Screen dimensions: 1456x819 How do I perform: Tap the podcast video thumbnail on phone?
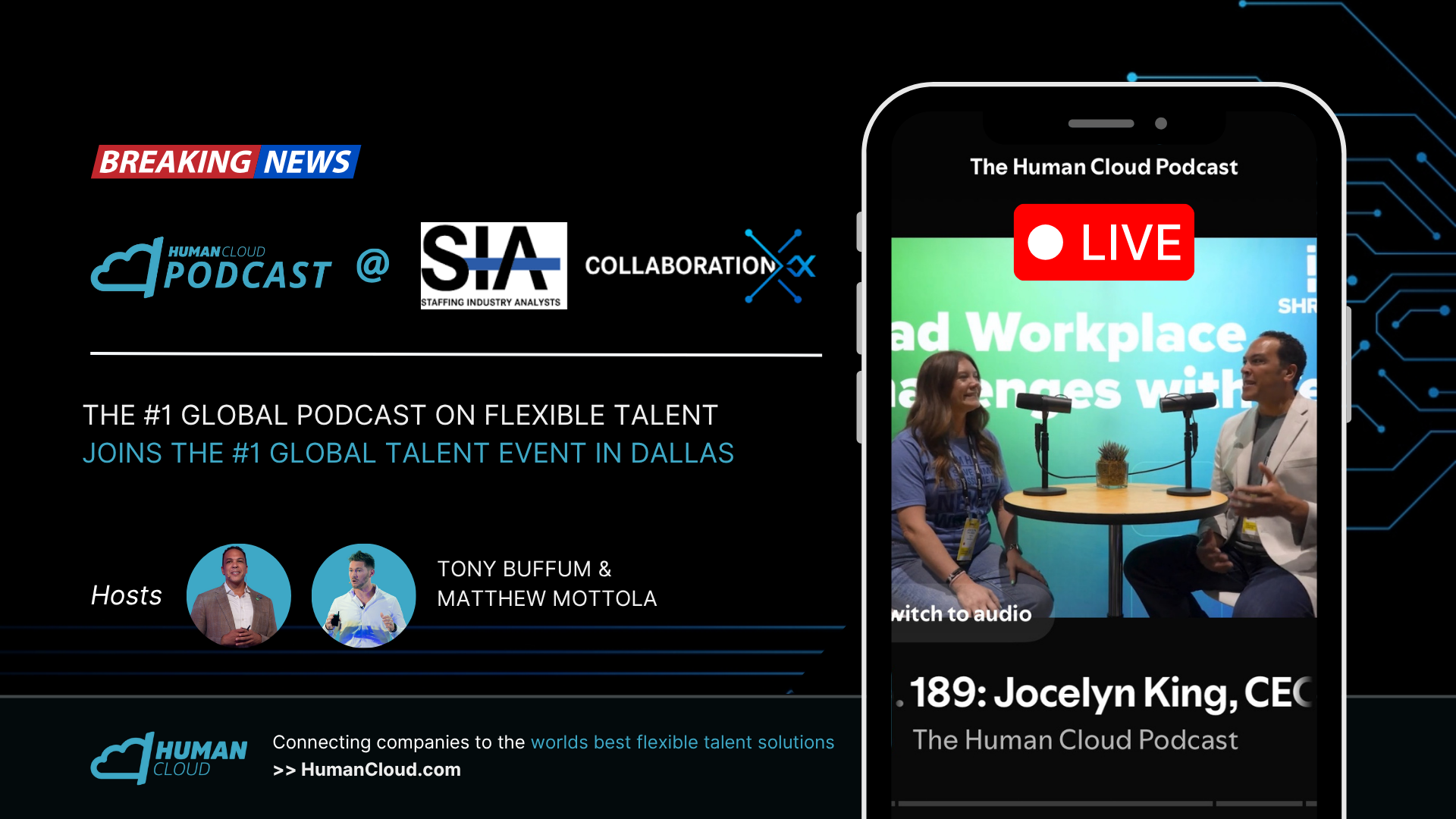click(x=1104, y=428)
